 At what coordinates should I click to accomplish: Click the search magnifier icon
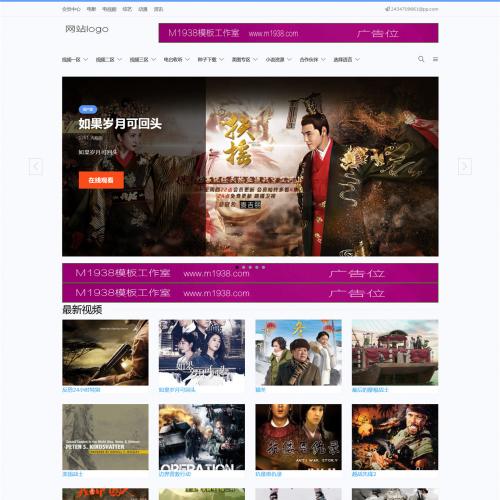click(421, 59)
